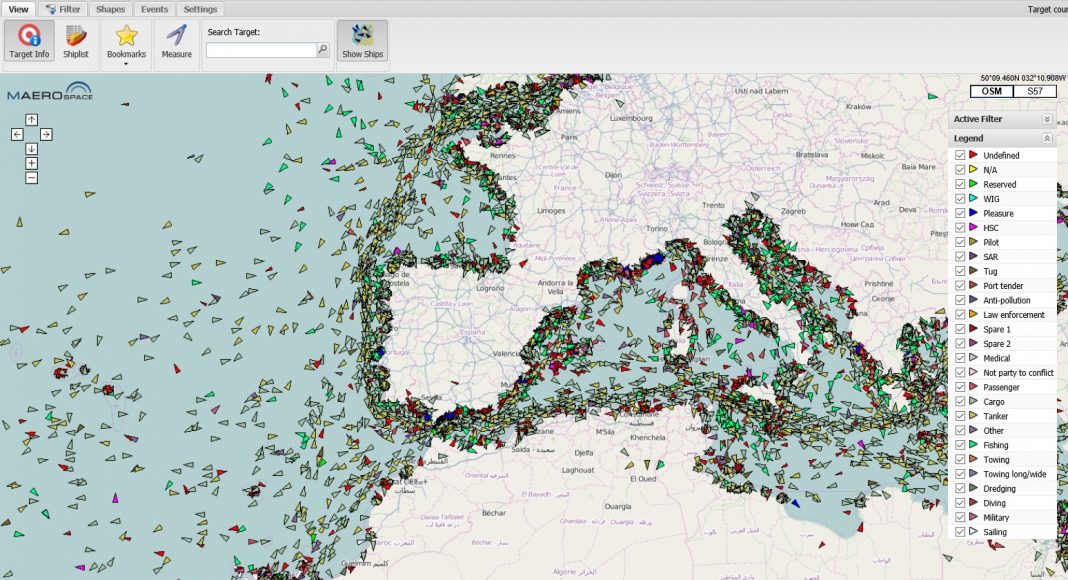
Task: Collapse the Legend panel
Action: click(x=1047, y=138)
